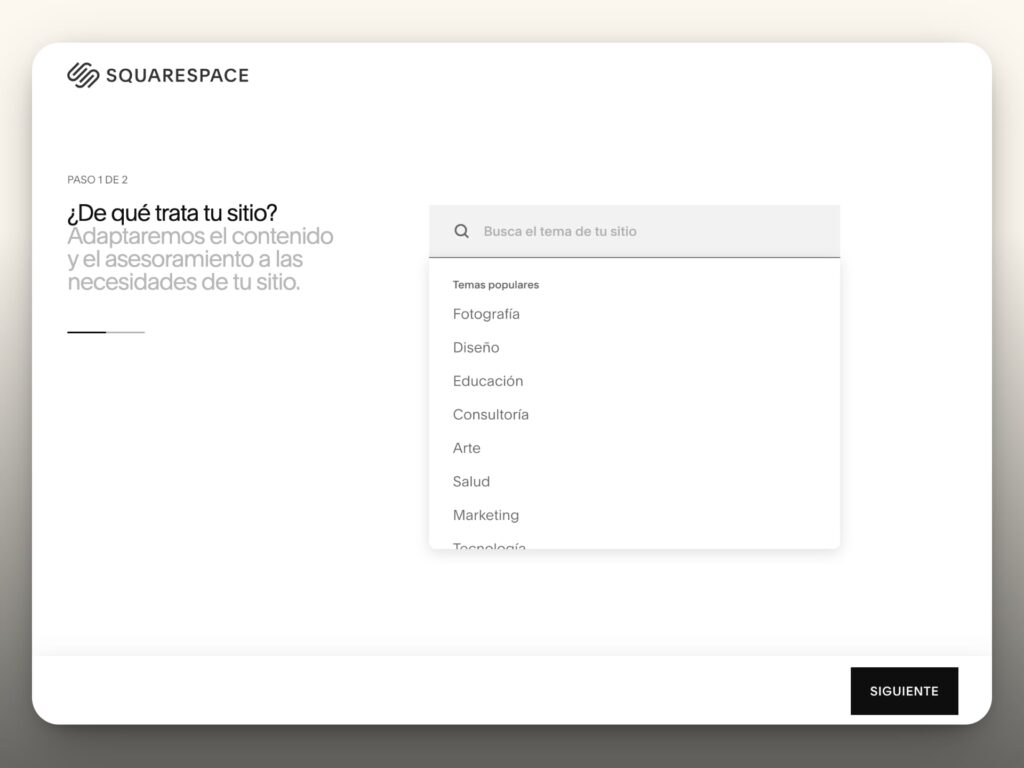Screen dimensions: 1024x768
Task: Pick the Marketing topic option
Action: (x=486, y=515)
